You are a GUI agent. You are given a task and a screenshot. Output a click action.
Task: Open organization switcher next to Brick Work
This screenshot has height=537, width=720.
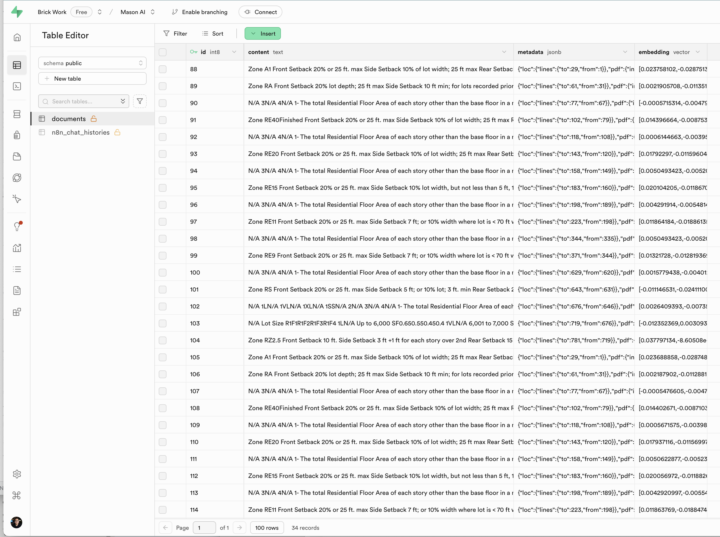pos(100,12)
